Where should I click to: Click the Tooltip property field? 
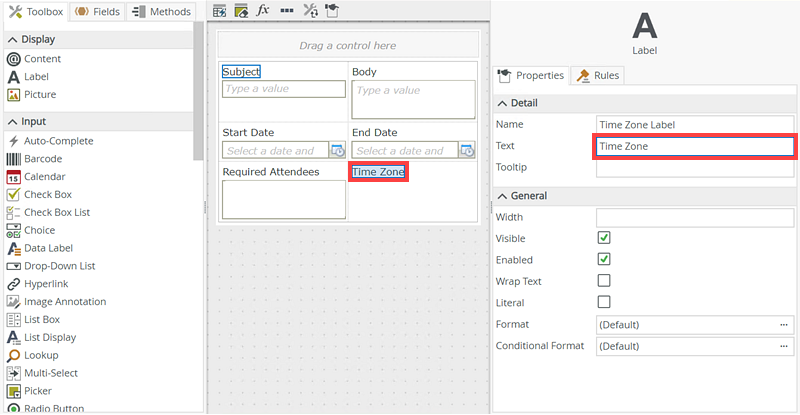(x=695, y=168)
